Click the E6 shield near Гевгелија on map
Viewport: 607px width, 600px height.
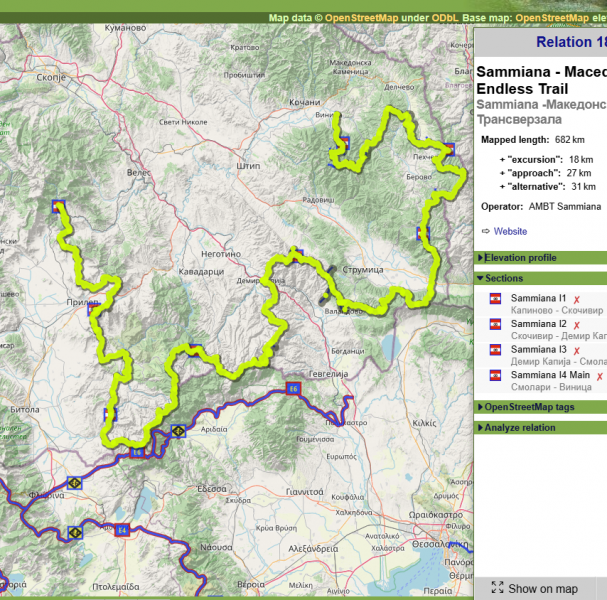pyautogui.click(x=293, y=389)
